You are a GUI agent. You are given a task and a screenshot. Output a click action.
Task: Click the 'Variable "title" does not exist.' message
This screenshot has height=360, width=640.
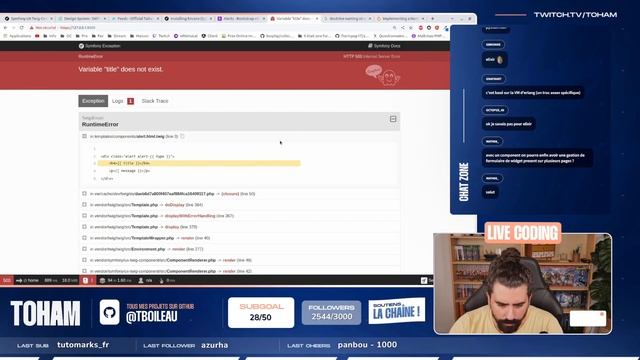pos(121,69)
